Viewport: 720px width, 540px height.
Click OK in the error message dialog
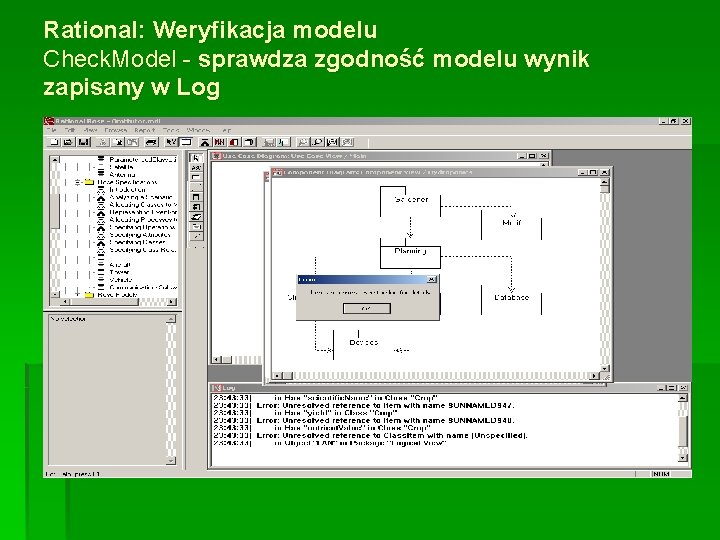click(x=367, y=309)
